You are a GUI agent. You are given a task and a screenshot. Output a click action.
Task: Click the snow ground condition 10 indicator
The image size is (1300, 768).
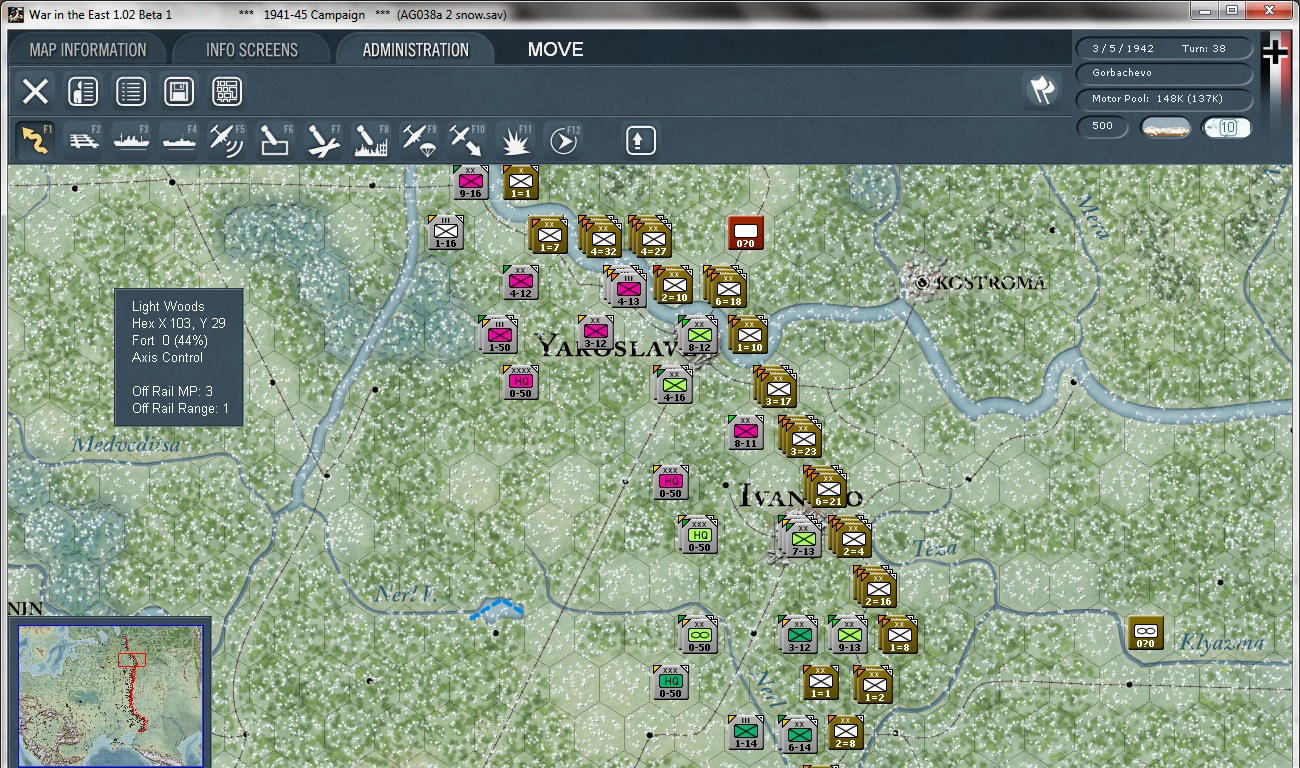(1227, 128)
